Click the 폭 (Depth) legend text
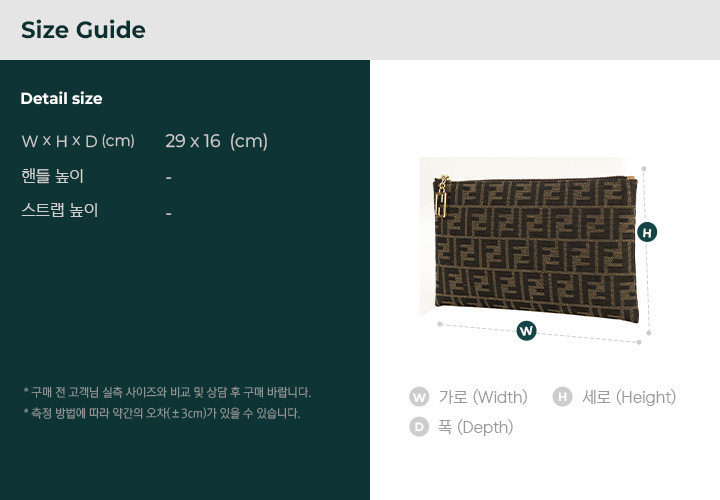Image resolution: width=720 pixels, height=500 pixels. click(475, 427)
